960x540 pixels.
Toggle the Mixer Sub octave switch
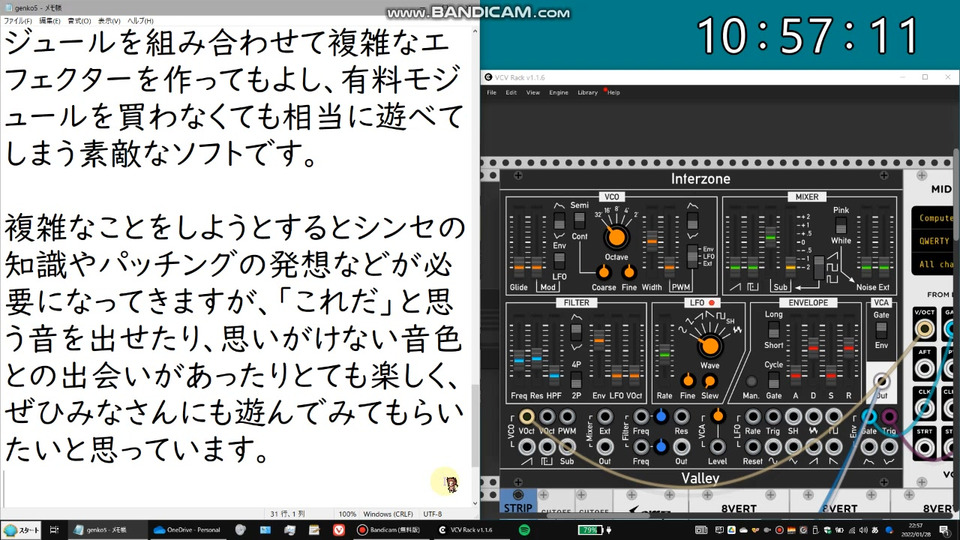819,266
